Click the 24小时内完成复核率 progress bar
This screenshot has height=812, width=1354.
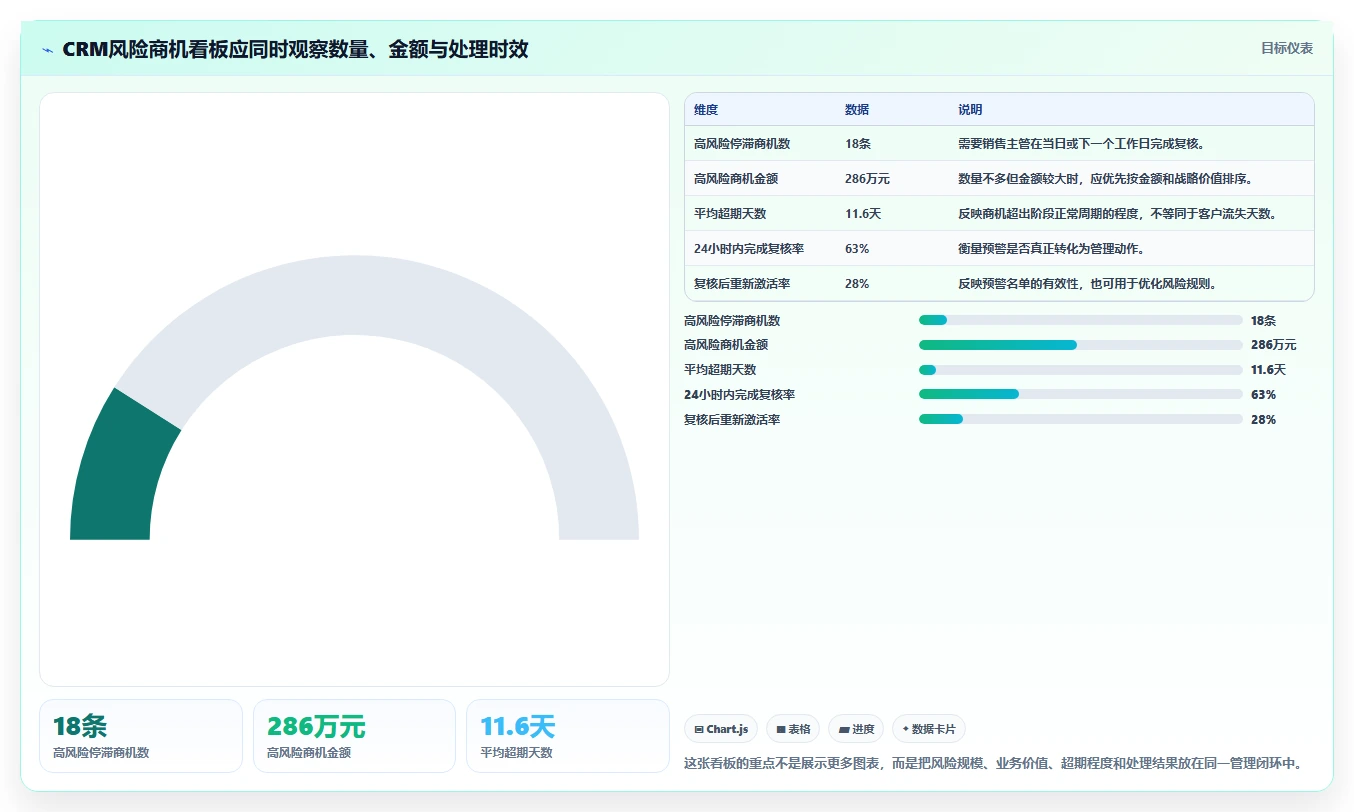click(1080, 395)
